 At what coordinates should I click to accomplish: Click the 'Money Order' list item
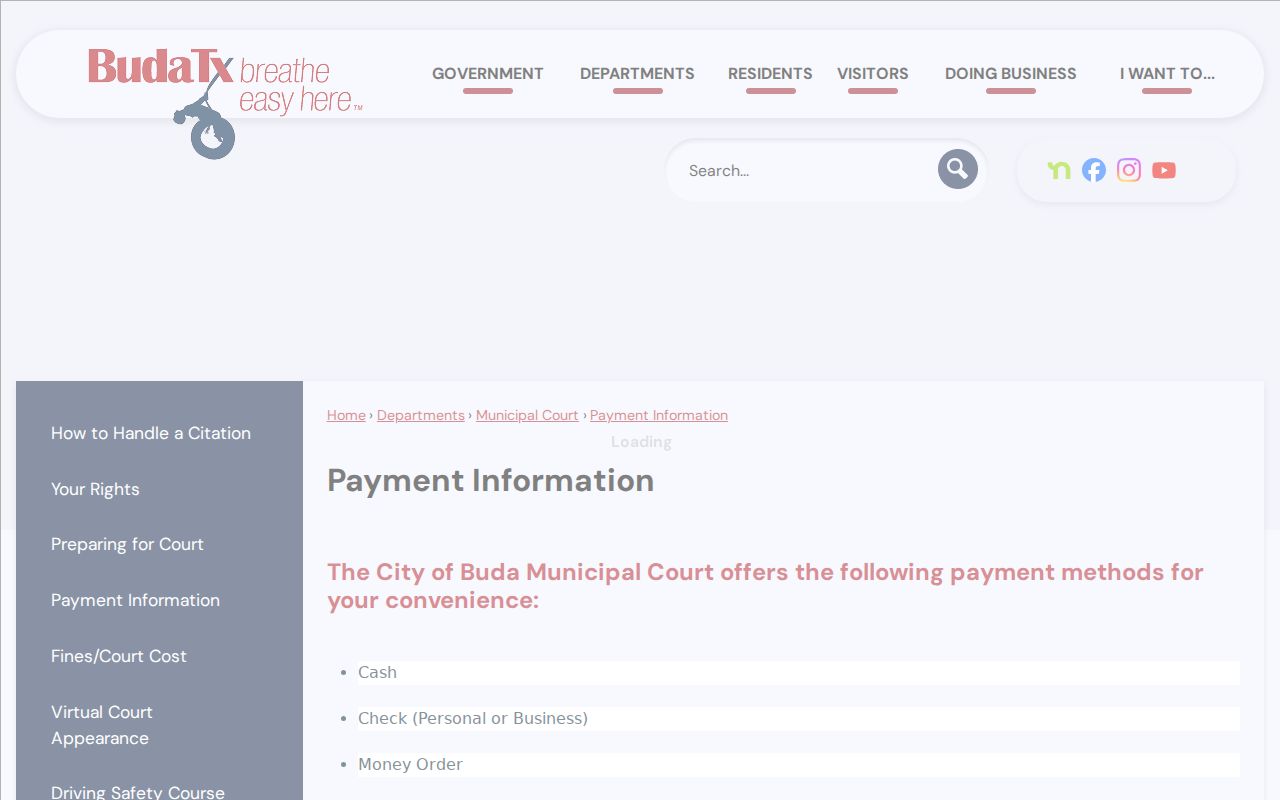(x=798, y=765)
